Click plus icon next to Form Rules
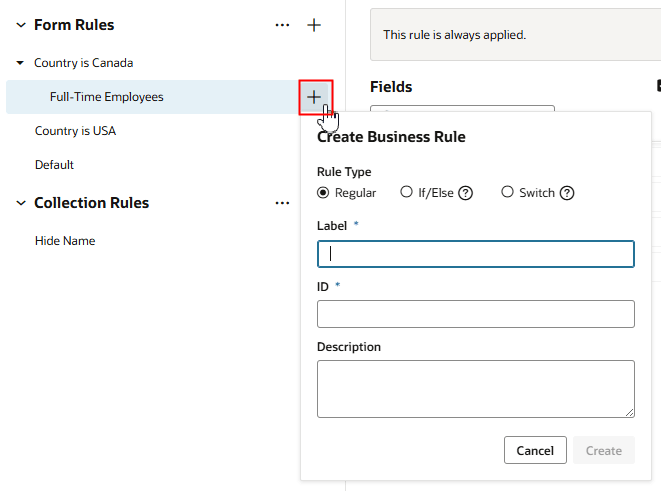Image resolution: width=661 pixels, height=491 pixels. [314, 25]
